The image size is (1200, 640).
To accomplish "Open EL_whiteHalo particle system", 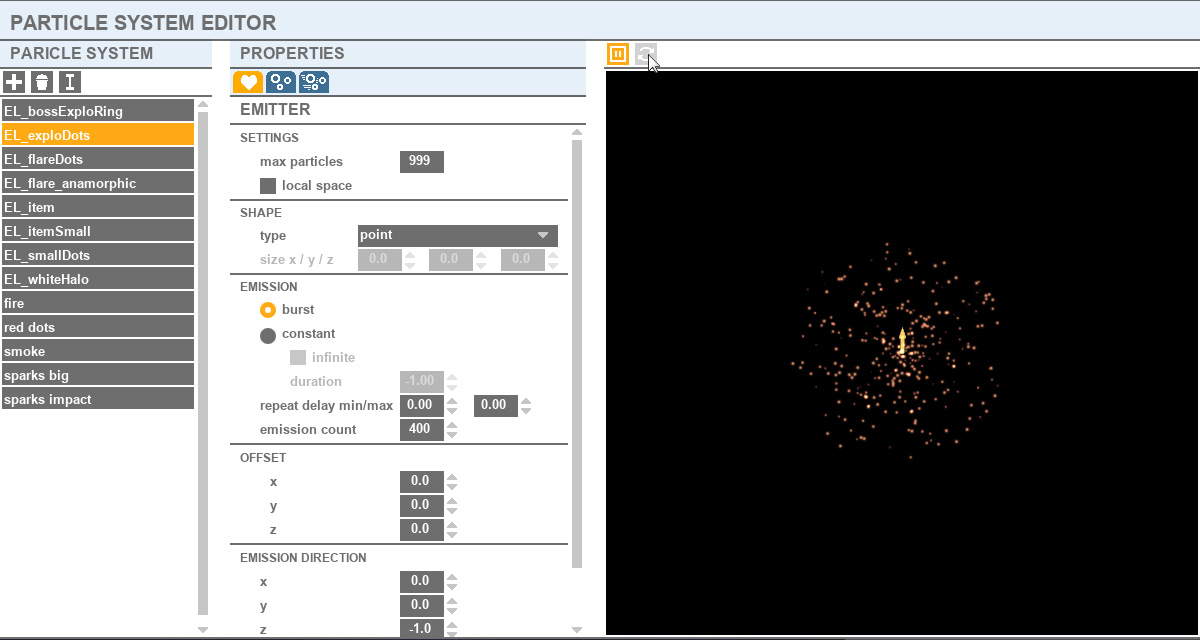I will pyautogui.click(x=98, y=279).
